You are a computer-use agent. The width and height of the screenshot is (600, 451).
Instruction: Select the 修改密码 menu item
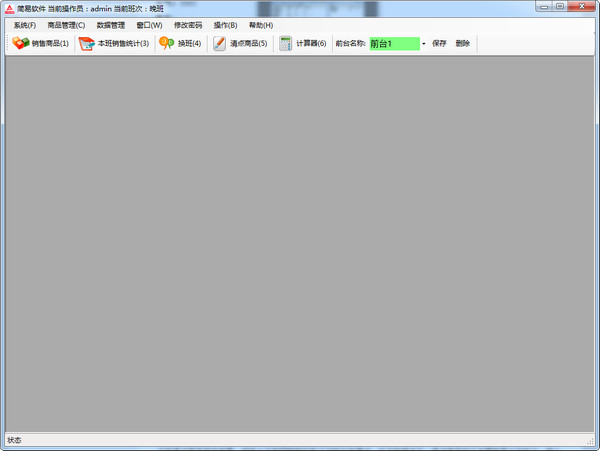(x=187, y=25)
